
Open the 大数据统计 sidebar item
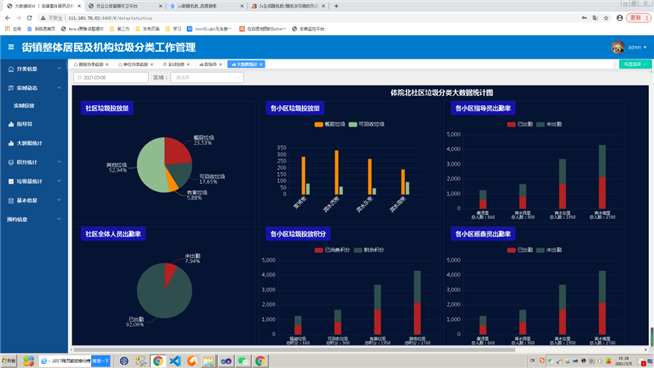[33, 143]
